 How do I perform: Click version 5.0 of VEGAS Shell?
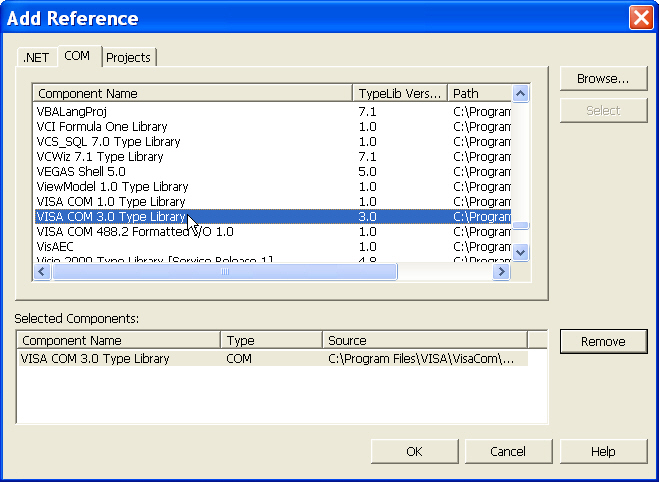[x=367, y=171]
